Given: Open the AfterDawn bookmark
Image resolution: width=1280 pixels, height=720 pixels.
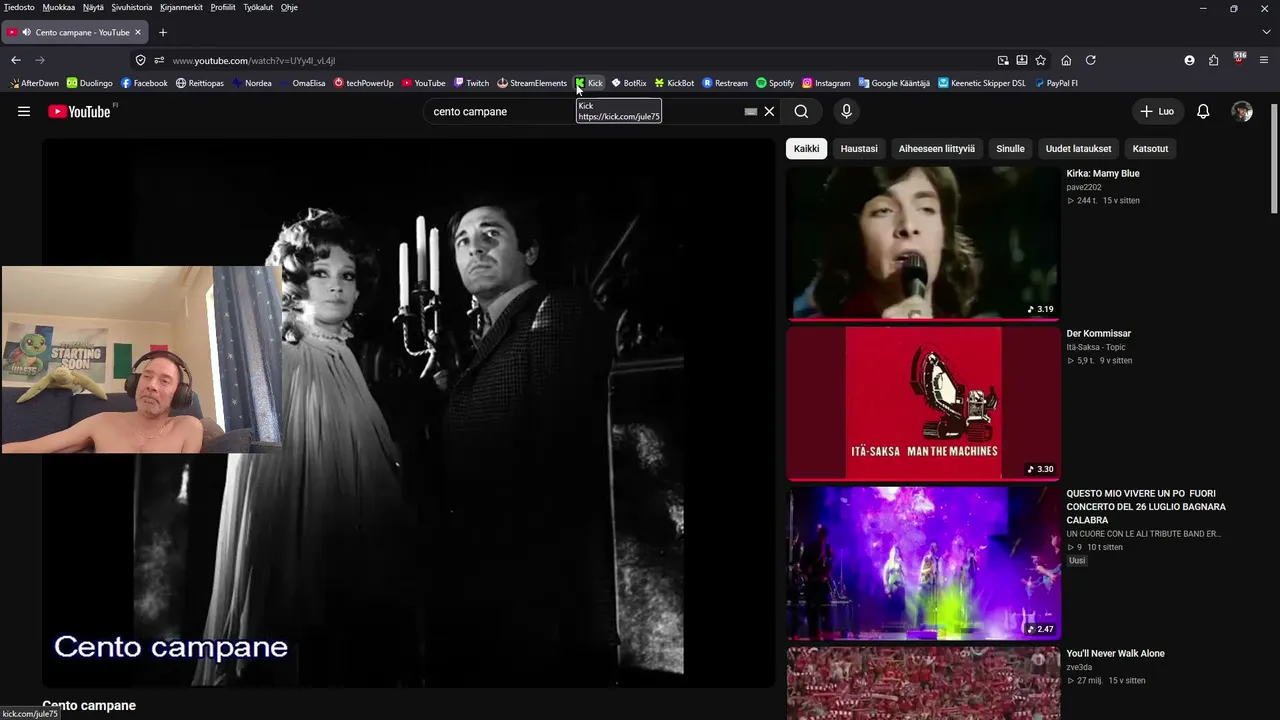Looking at the screenshot, I should click(34, 83).
